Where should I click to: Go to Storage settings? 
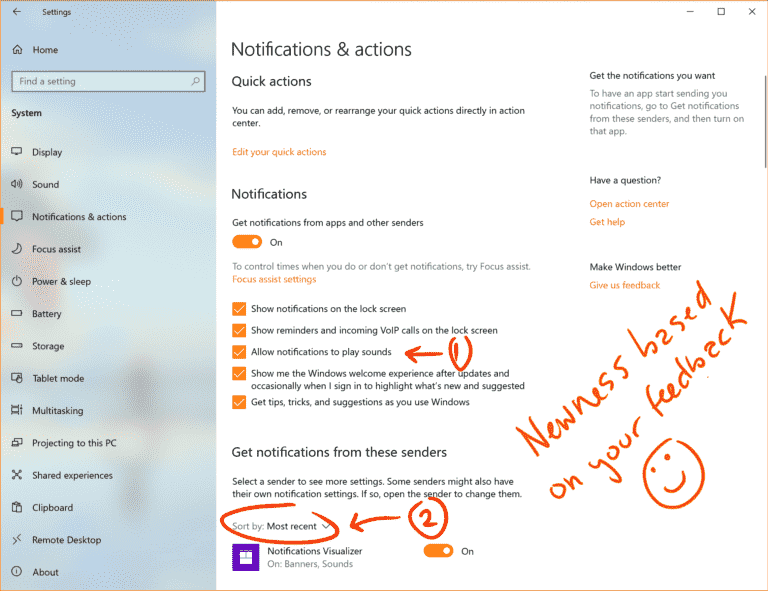coord(48,346)
